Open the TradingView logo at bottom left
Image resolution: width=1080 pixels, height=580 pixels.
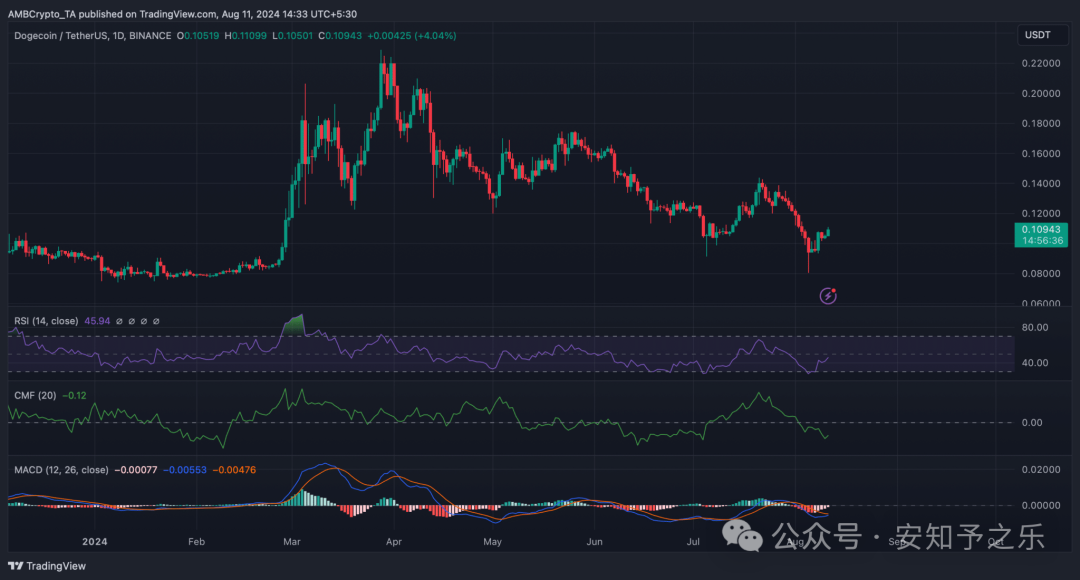pyautogui.click(x=47, y=566)
